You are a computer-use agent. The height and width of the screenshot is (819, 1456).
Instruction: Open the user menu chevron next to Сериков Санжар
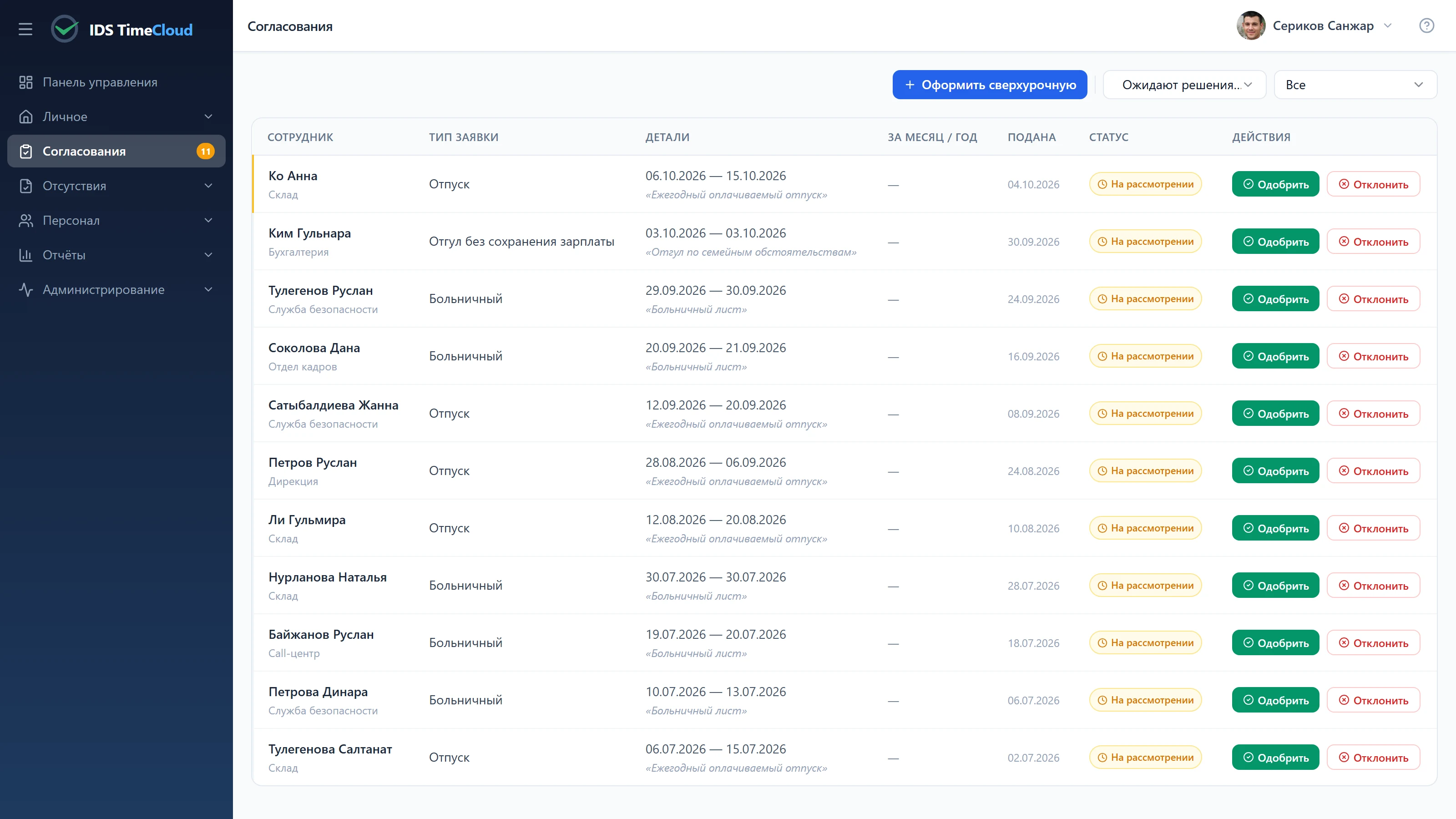click(x=1388, y=26)
